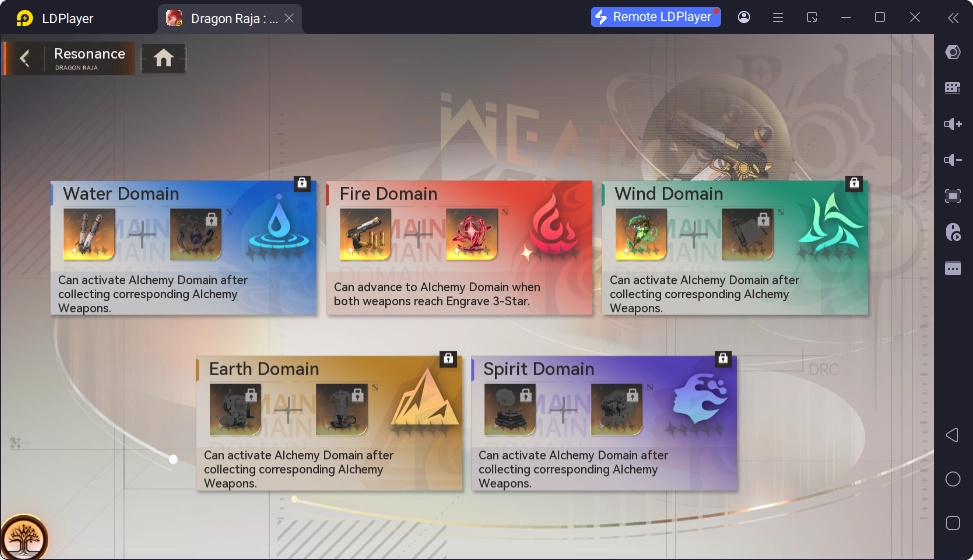The height and width of the screenshot is (560, 973).
Task: Open the tree emblem in bottom-left corner
Action: click(24, 537)
